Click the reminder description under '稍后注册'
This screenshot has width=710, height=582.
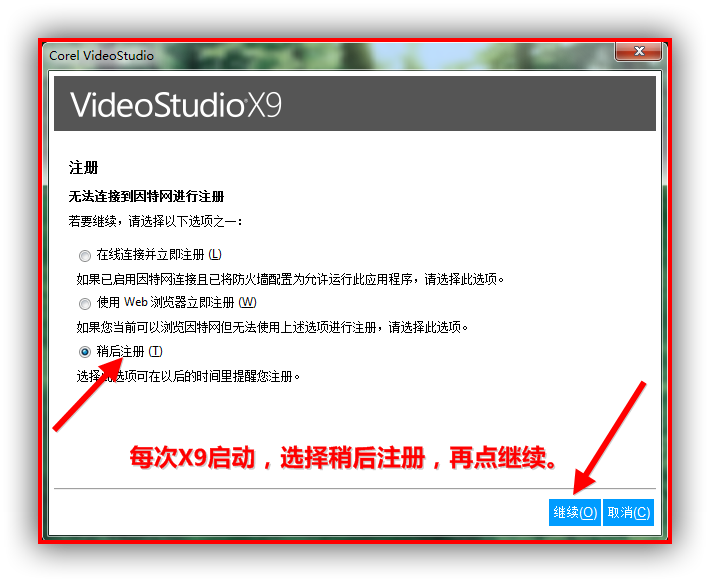189,377
